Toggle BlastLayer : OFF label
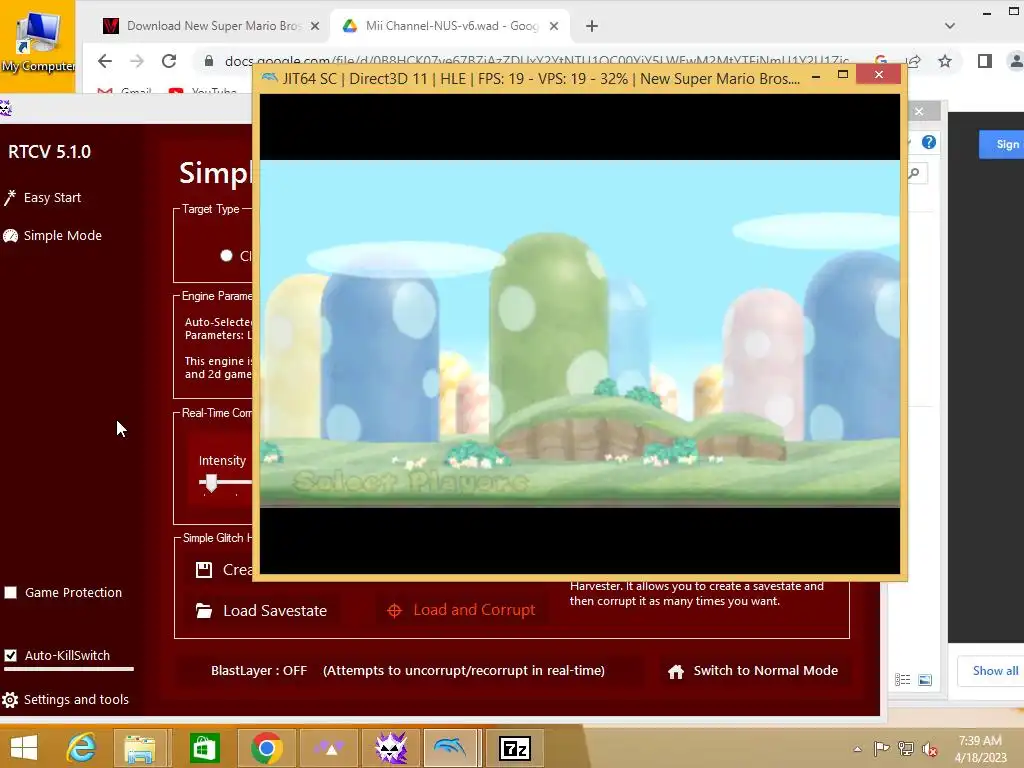The image size is (1024, 768). coord(259,671)
